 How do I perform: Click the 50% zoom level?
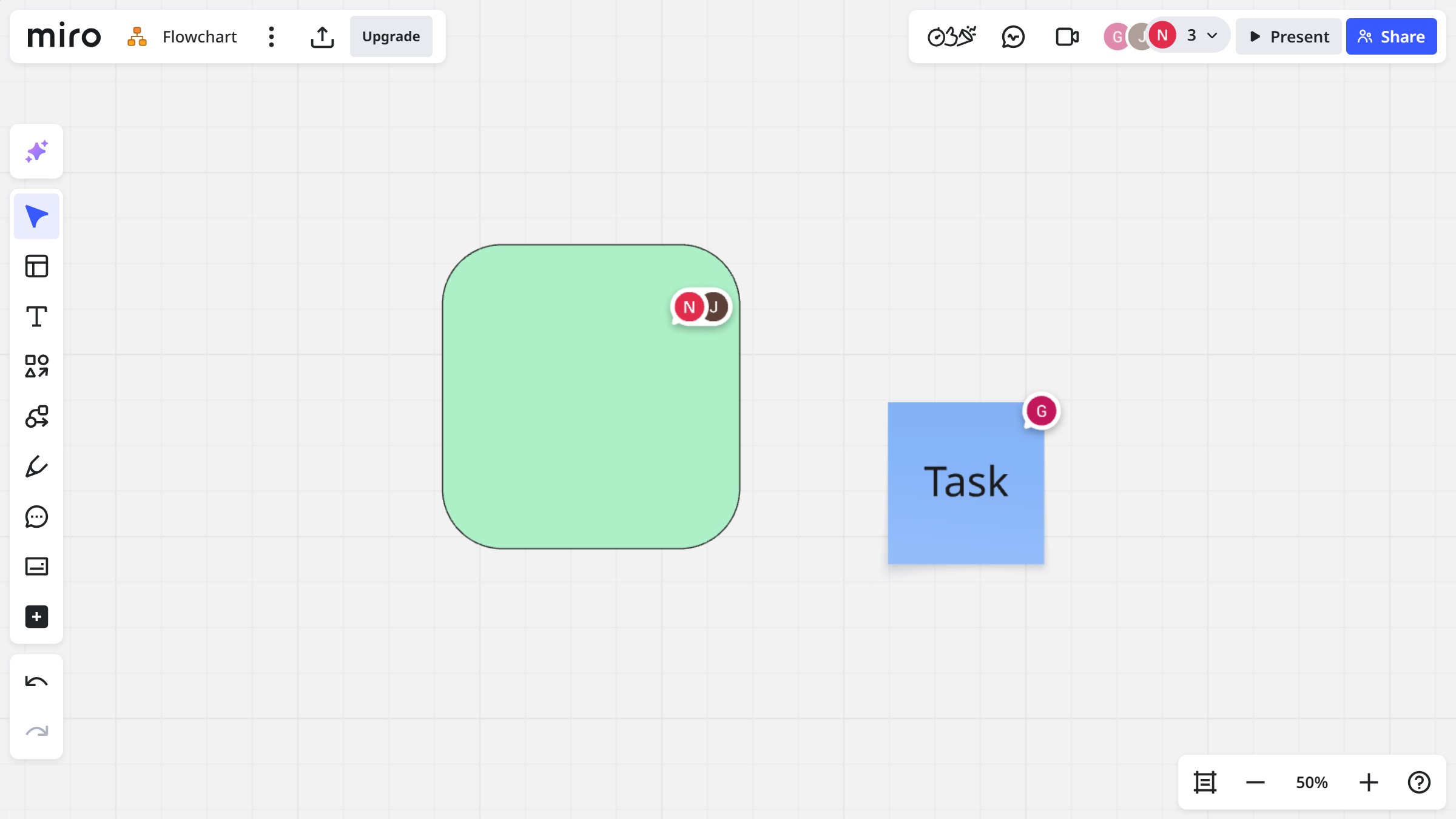click(1312, 783)
